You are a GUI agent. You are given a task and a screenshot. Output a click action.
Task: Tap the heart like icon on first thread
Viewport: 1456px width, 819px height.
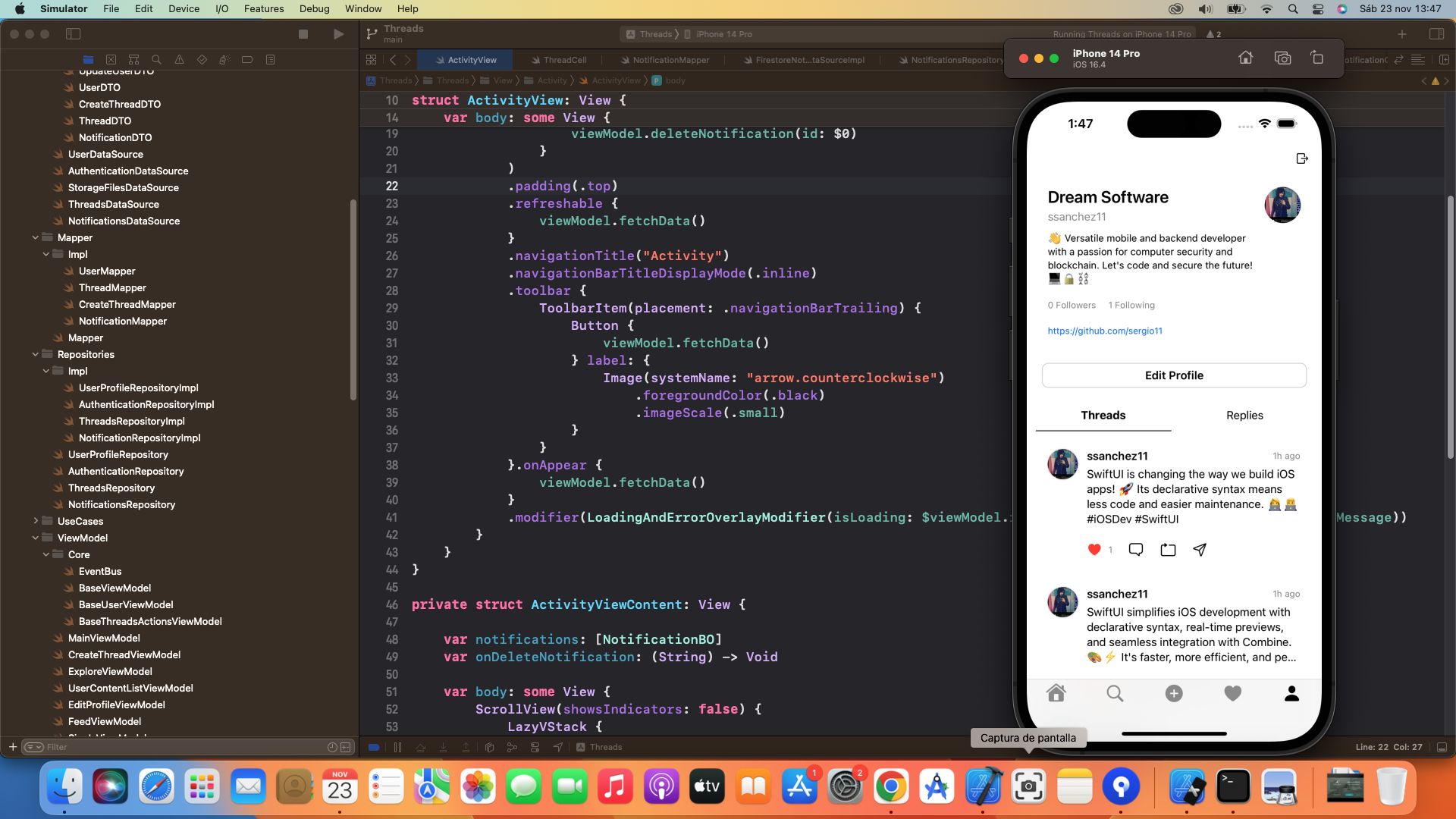pyautogui.click(x=1094, y=550)
